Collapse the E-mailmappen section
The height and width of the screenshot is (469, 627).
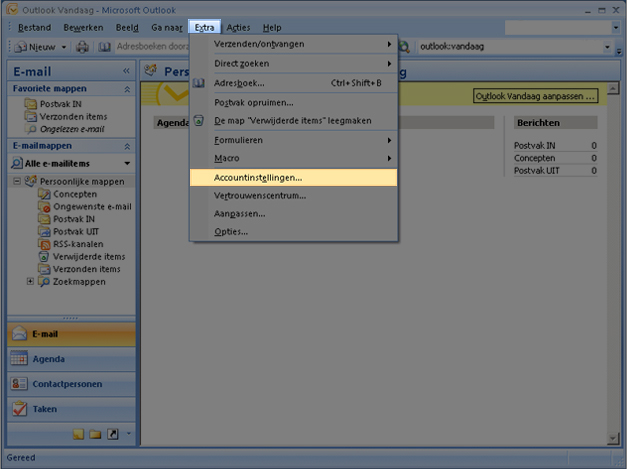(127, 146)
